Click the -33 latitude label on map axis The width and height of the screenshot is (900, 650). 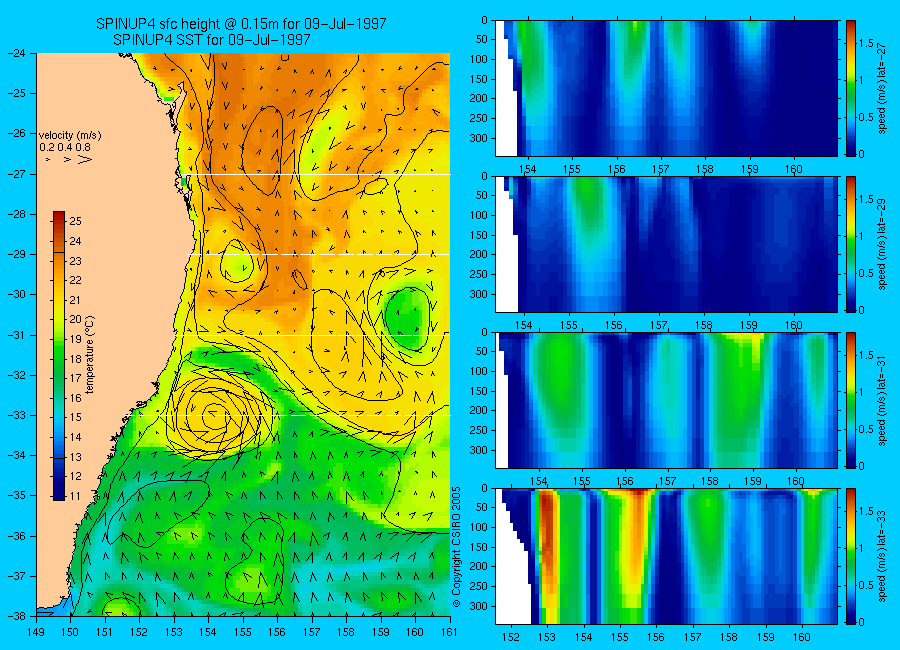coord(16,416)
